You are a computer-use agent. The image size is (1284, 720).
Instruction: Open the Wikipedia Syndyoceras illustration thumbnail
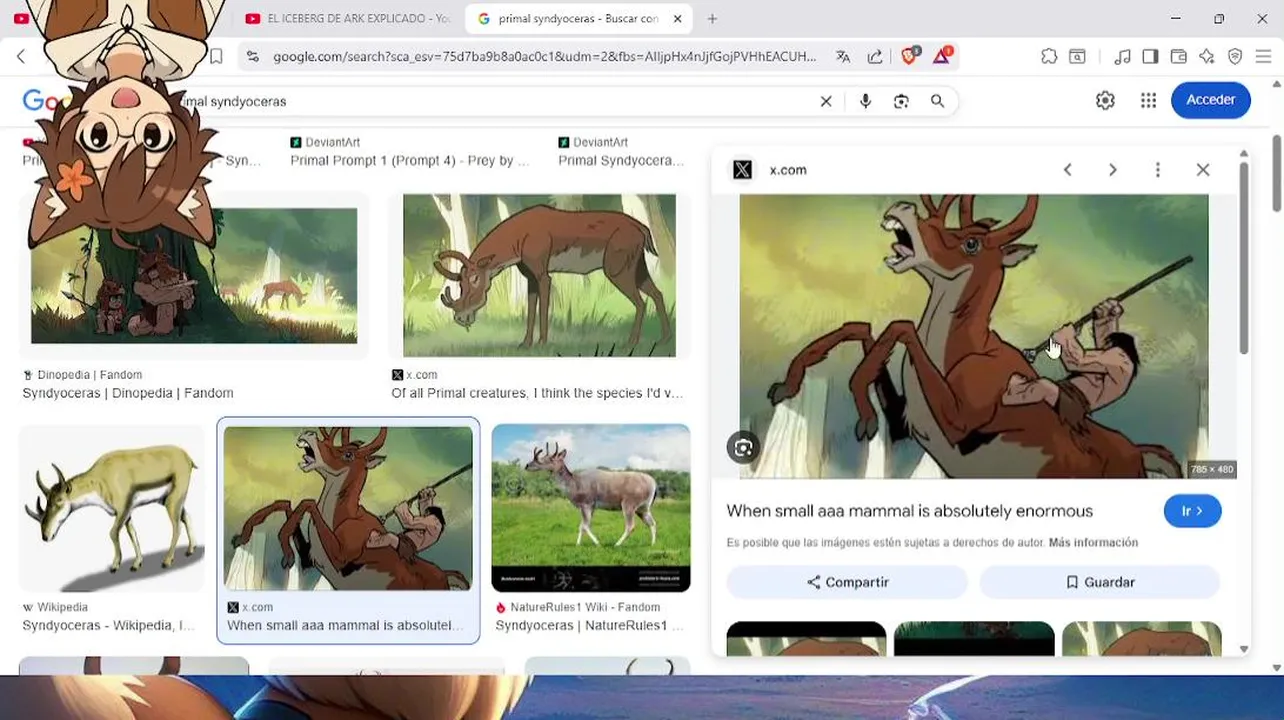coord(112,509)
